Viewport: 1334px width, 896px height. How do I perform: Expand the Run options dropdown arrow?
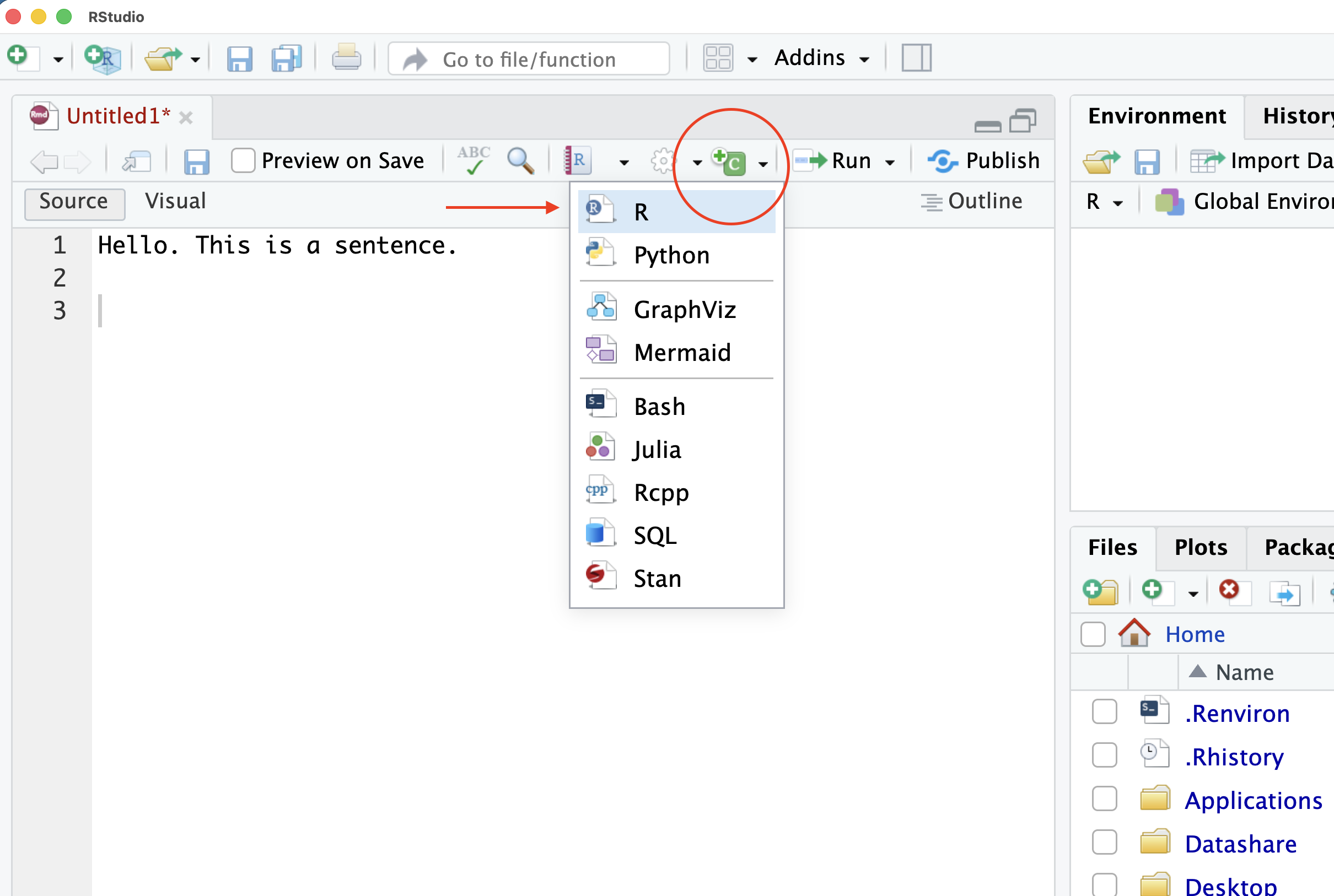tap(890, 163)
